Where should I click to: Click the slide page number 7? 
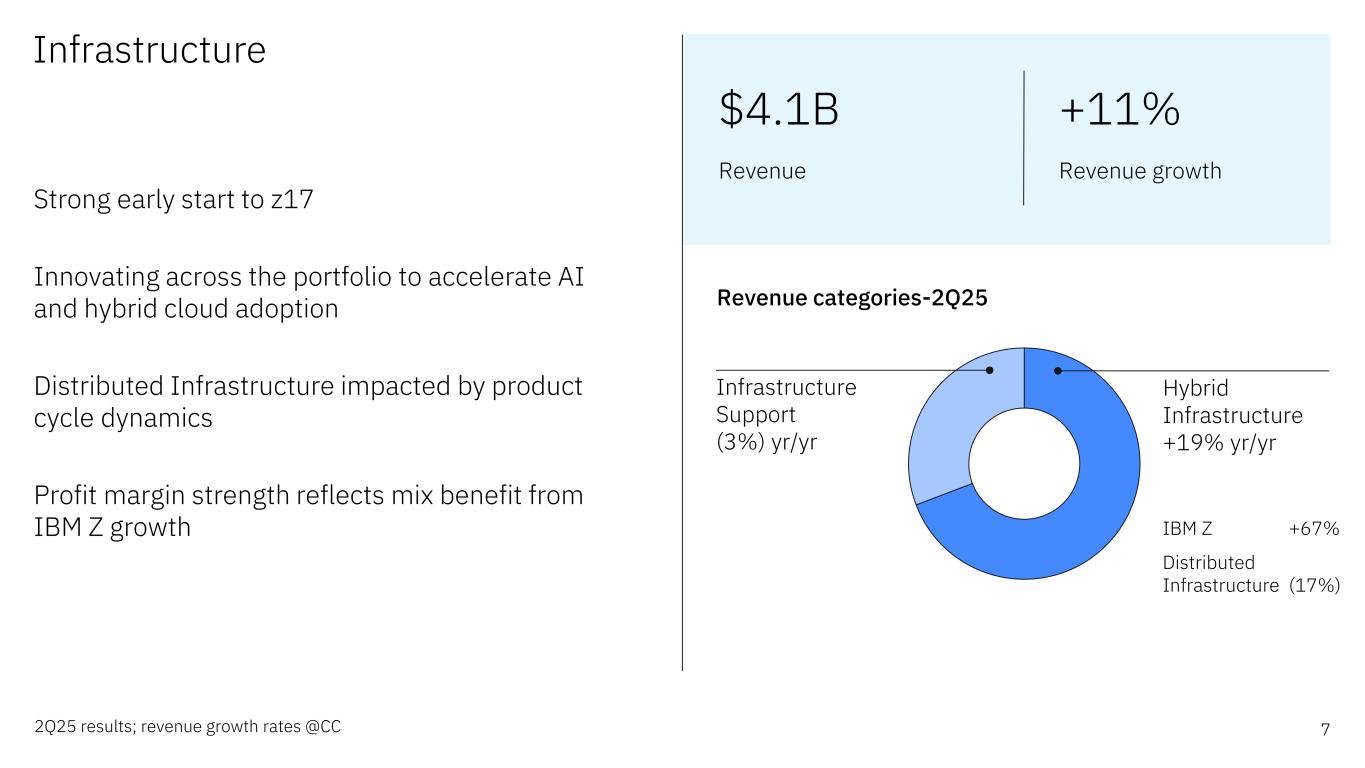[1325, 729]
